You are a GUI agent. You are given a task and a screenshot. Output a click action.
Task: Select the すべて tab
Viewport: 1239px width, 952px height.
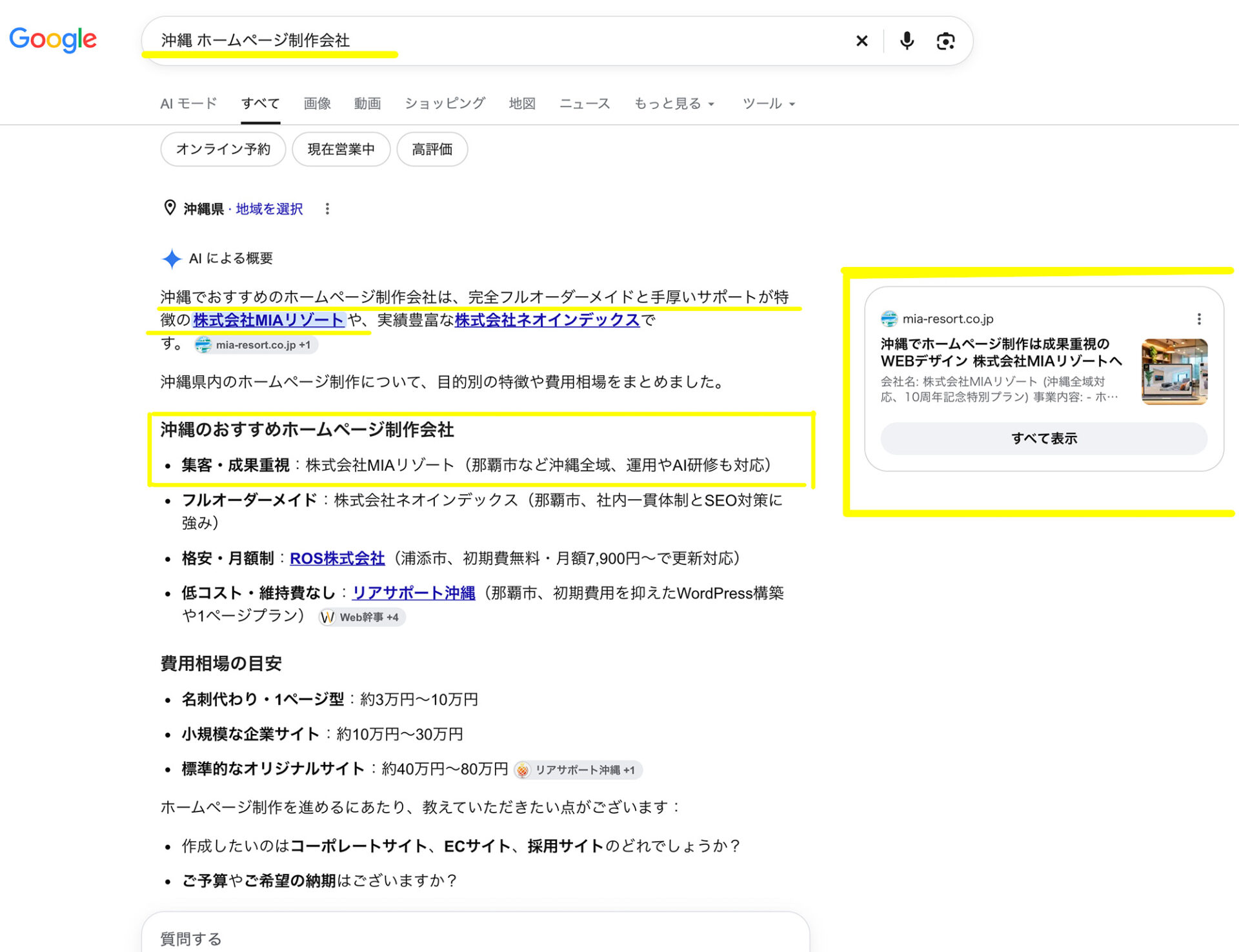coord(261,103)
